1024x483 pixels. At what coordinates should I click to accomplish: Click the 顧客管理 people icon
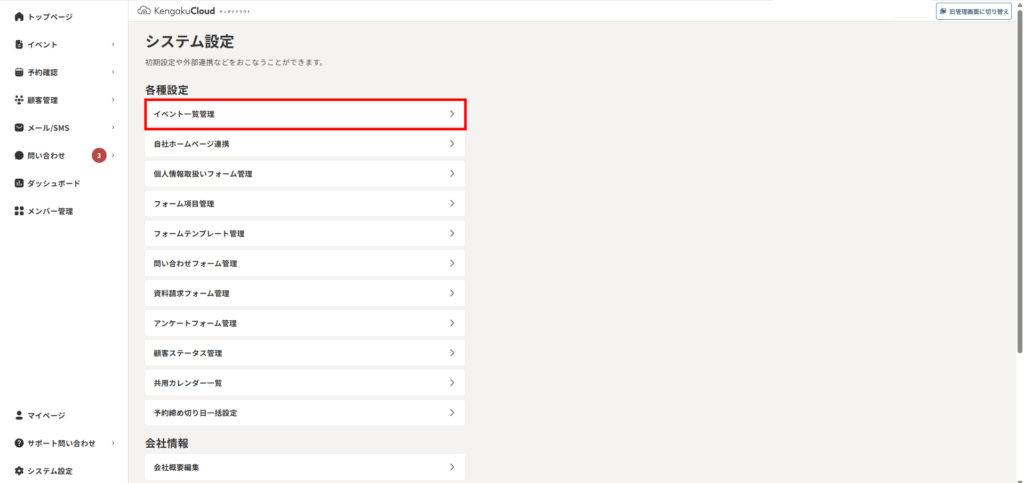click(x=19, y=100)
